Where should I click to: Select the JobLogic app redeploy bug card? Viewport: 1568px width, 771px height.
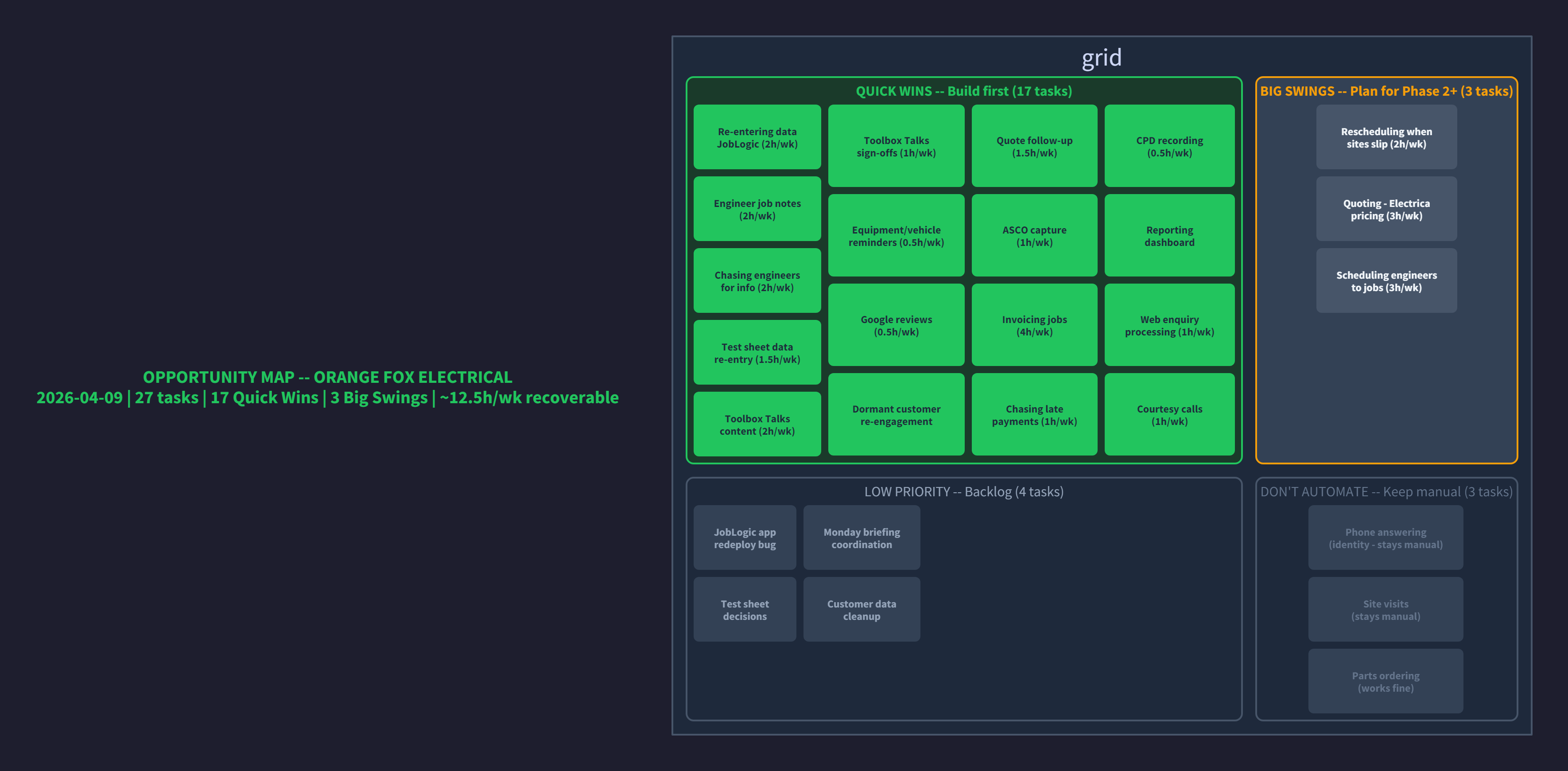745,538
